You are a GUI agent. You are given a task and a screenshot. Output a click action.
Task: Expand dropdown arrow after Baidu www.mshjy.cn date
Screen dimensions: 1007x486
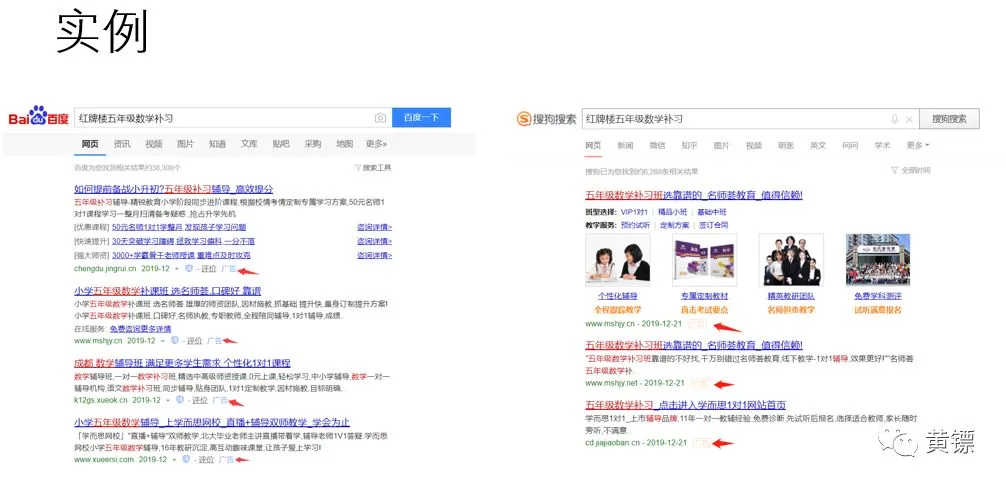click(162, 341)
